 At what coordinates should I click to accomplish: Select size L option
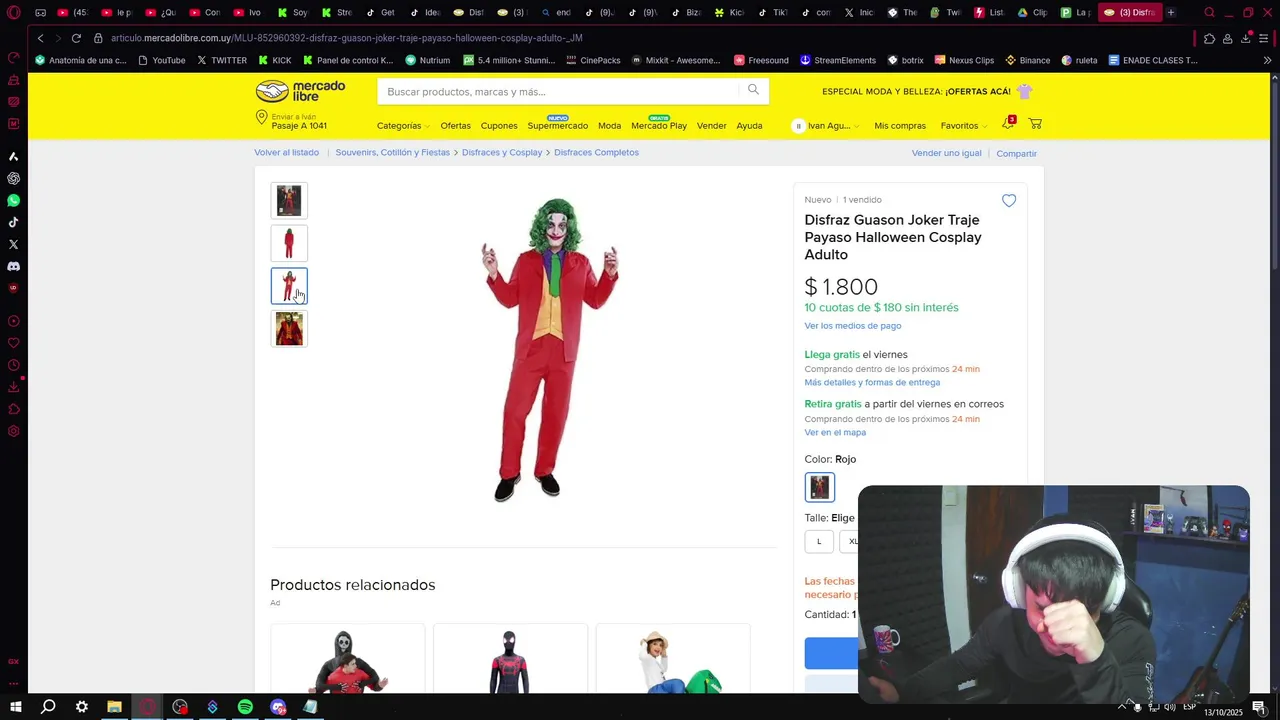[819, 541]
